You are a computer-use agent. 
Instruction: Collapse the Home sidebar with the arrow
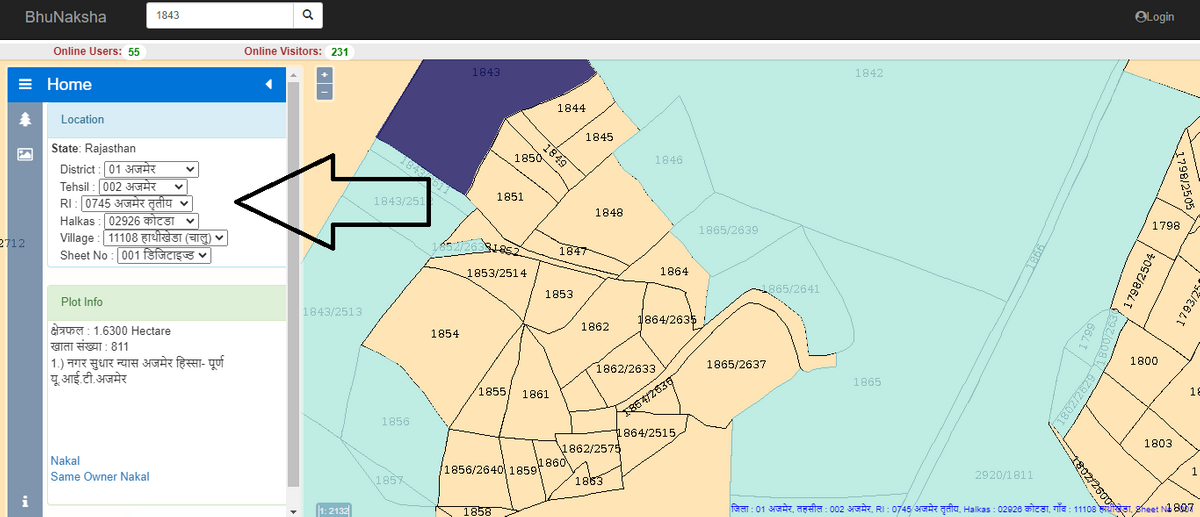click(268, 85)
